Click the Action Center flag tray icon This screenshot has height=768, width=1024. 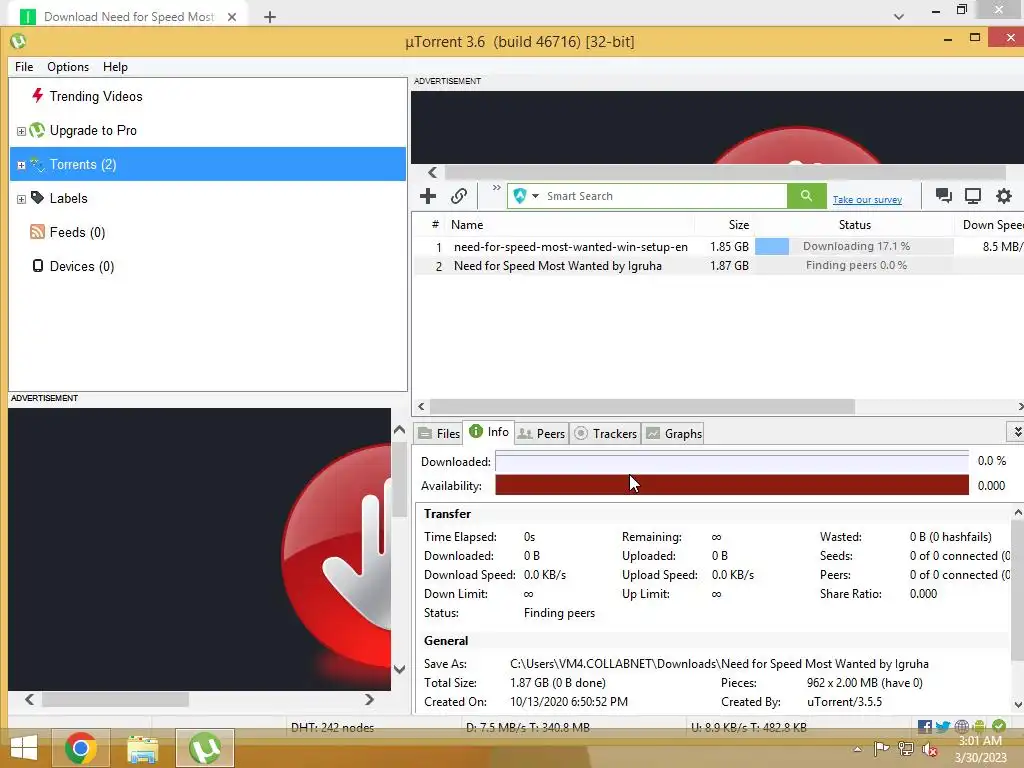[881, 749]
